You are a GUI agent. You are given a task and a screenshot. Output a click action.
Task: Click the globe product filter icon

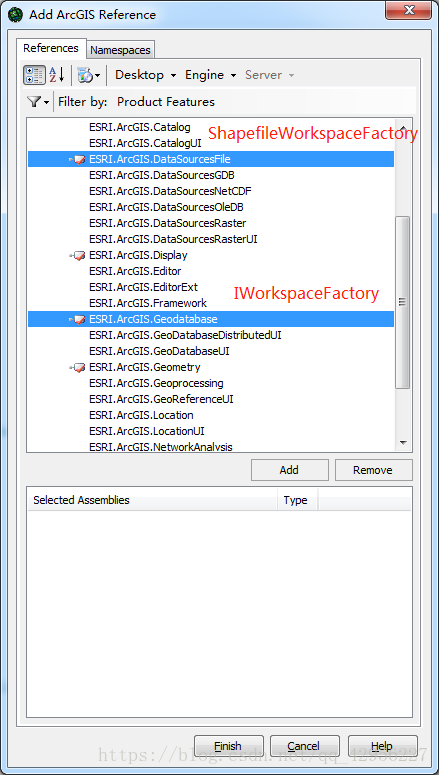pos(85,76)
